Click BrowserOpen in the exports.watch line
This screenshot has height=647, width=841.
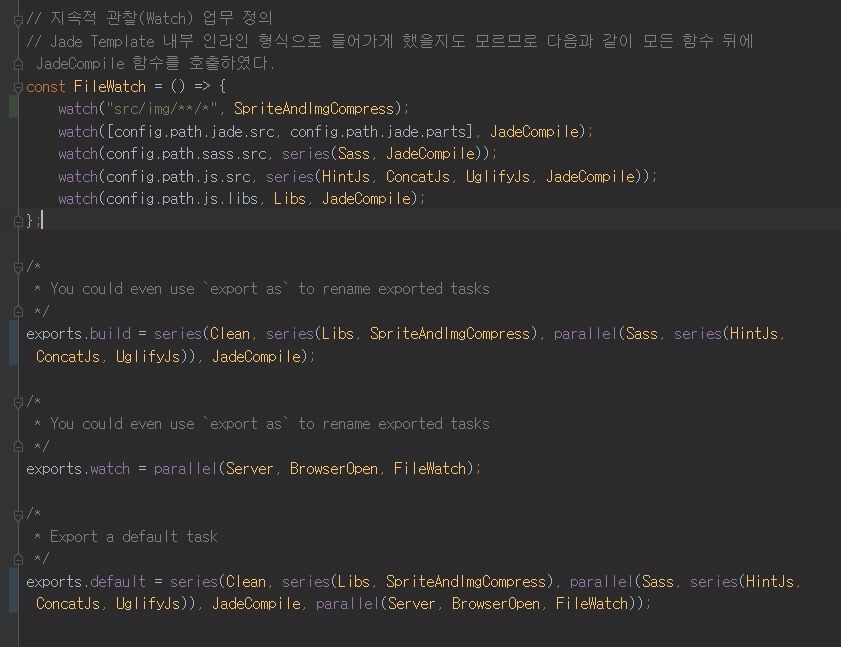point(337,468)
